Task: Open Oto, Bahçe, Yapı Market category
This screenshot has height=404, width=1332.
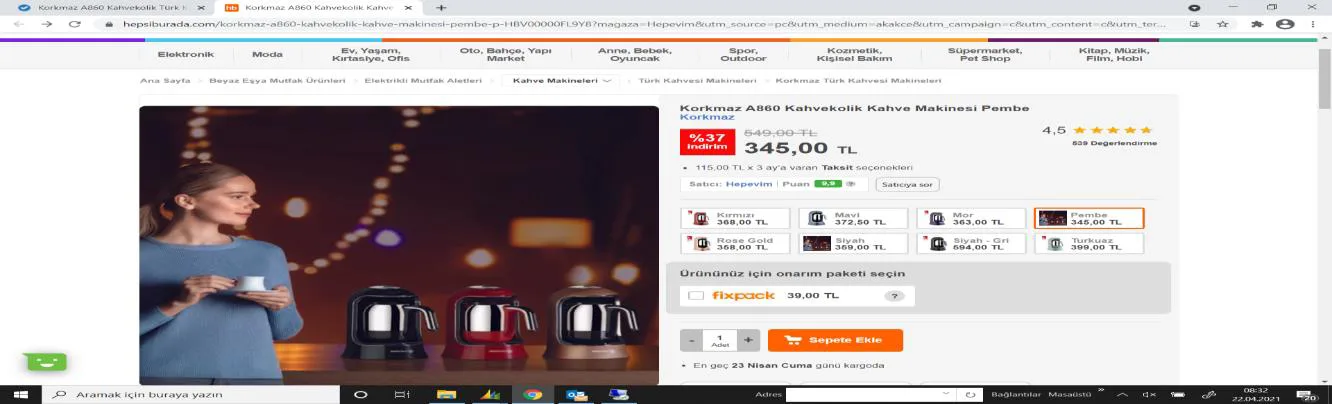Action: click(x=505, y=55)
